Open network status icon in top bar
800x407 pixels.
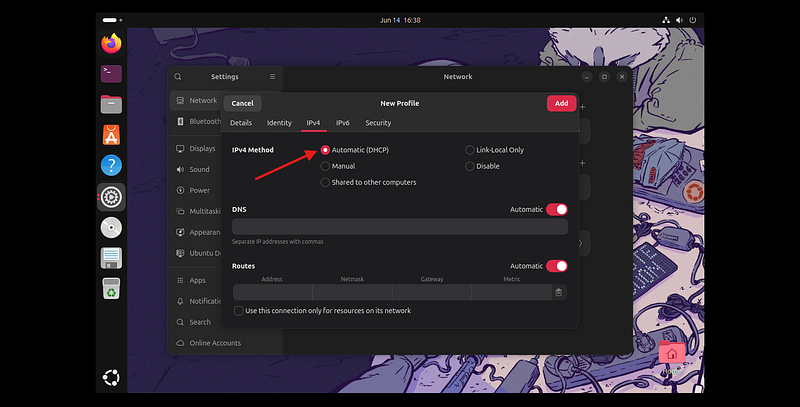pyautogui.click(x=666, y=20)
